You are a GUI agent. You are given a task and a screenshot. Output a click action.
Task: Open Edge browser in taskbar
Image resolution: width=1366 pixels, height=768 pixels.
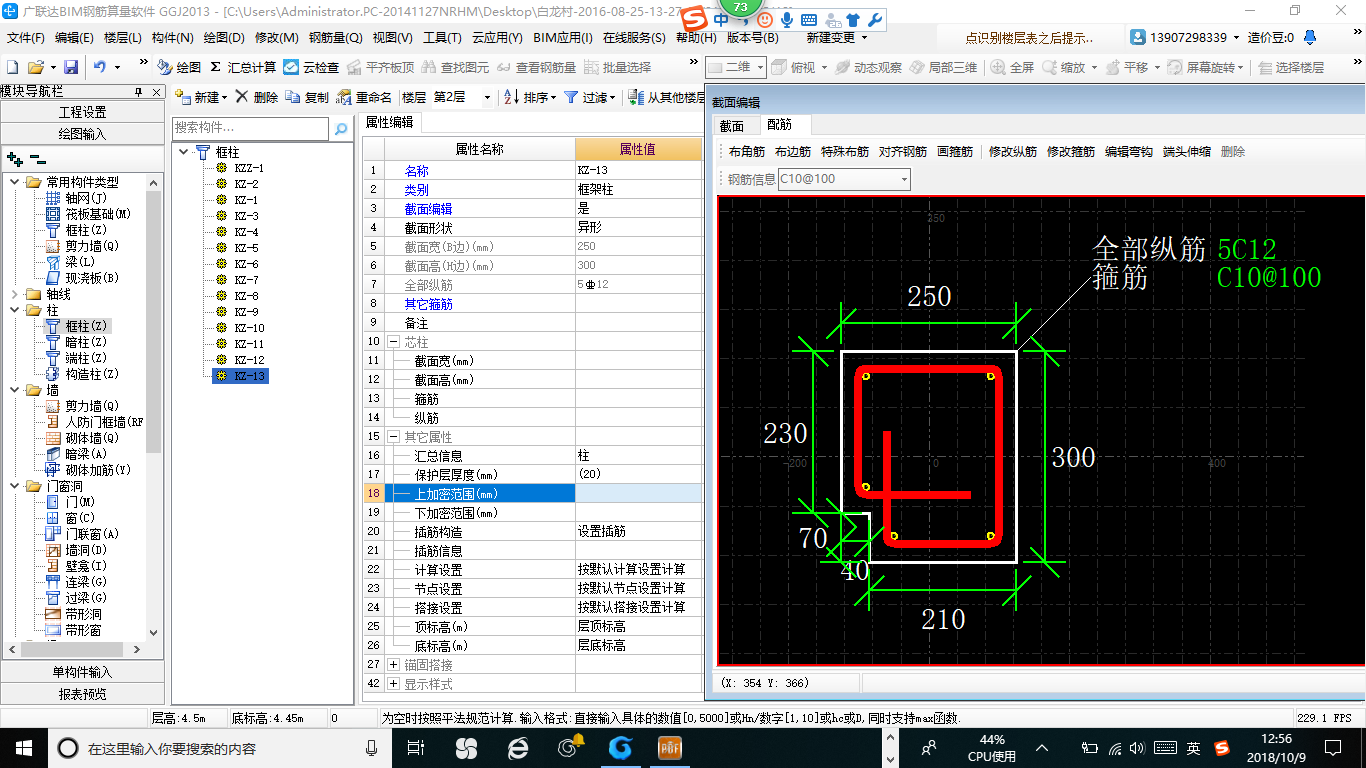[517, 748]
